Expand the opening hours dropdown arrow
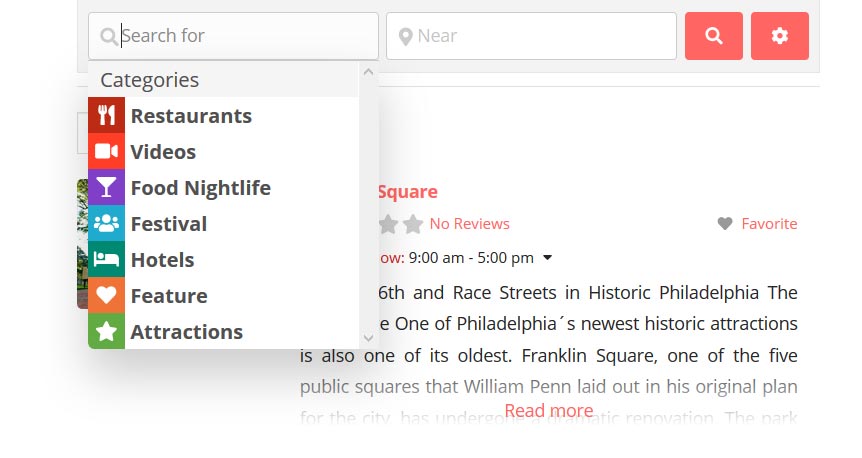This screenshot has height=458, width=862. (x=547, y=258)
